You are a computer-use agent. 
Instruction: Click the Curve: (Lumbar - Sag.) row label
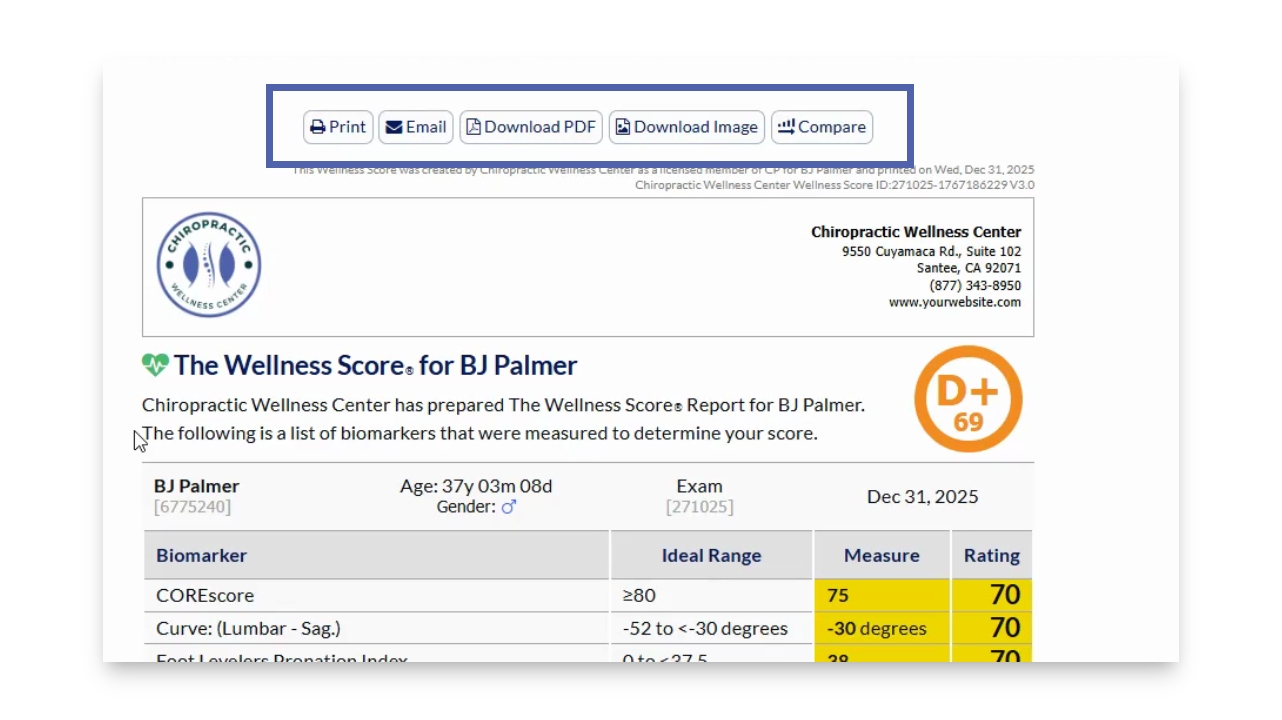click(248, 628)
